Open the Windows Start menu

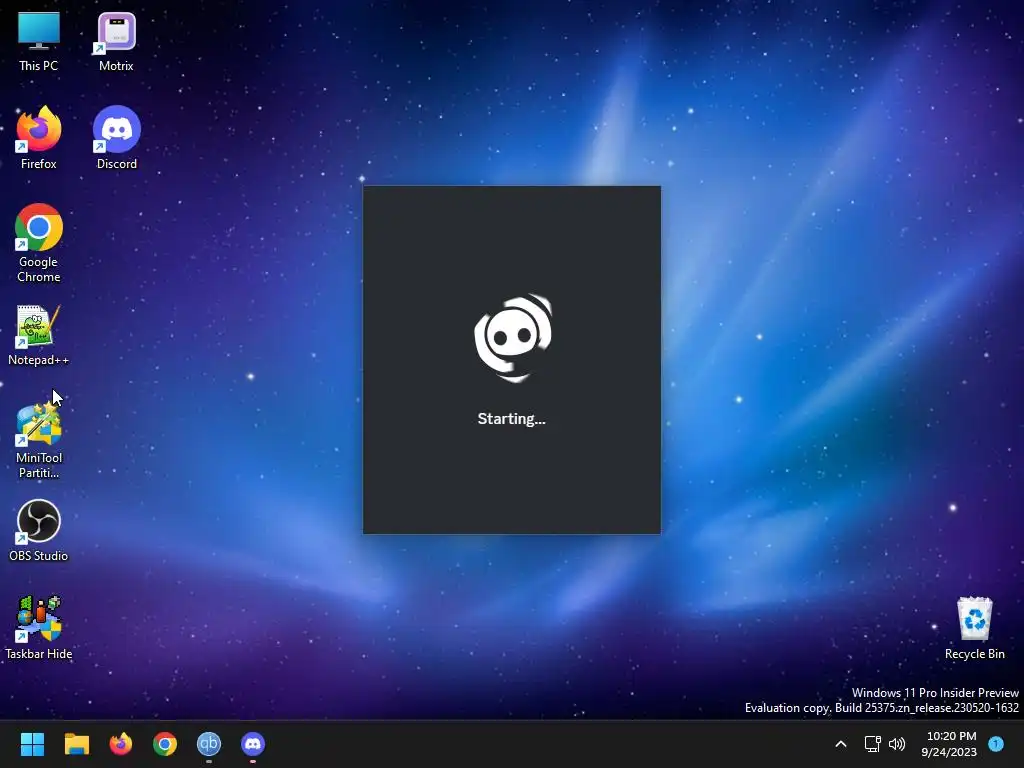tap(32, 744)
